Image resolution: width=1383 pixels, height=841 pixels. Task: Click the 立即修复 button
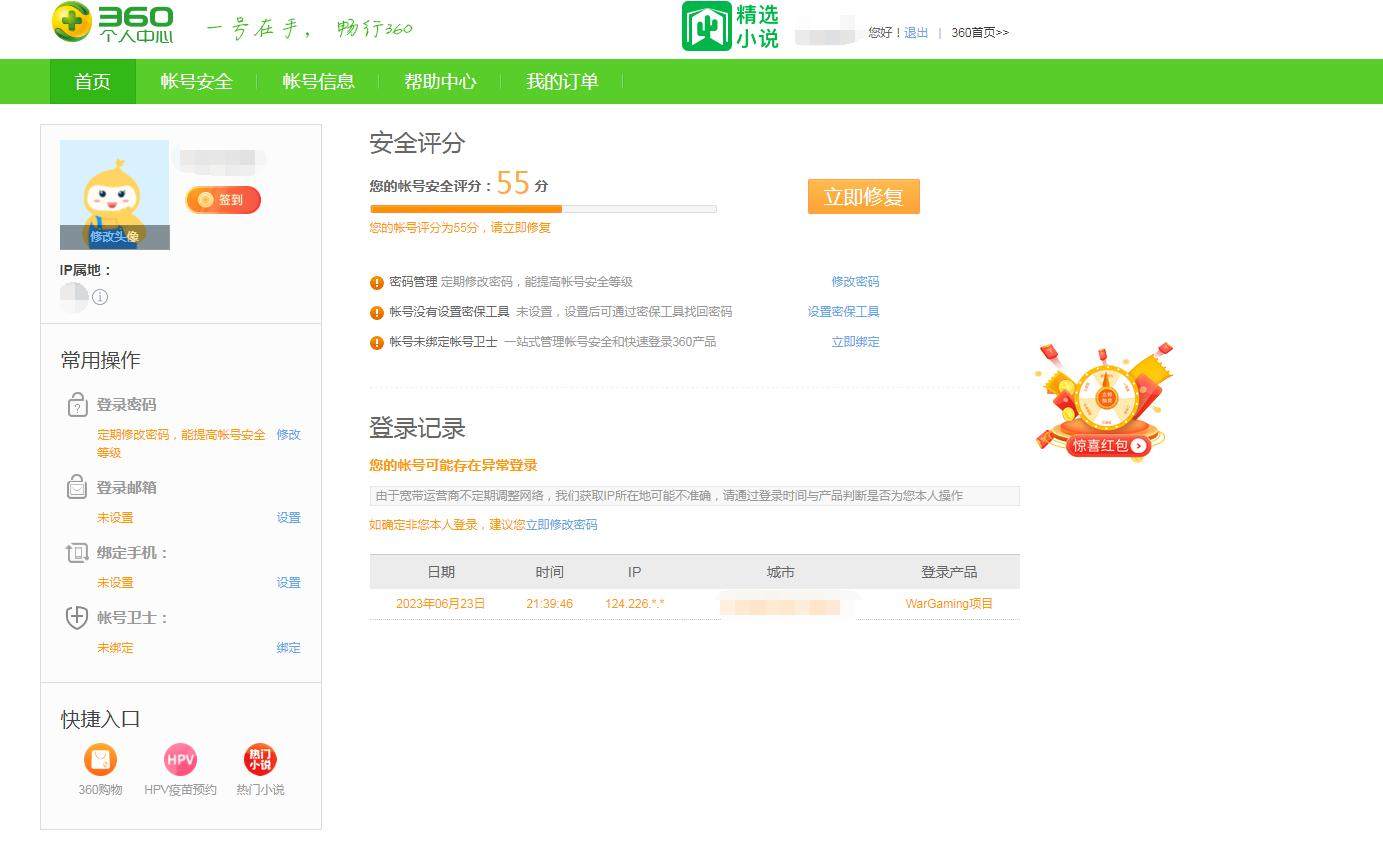(862, 196)
